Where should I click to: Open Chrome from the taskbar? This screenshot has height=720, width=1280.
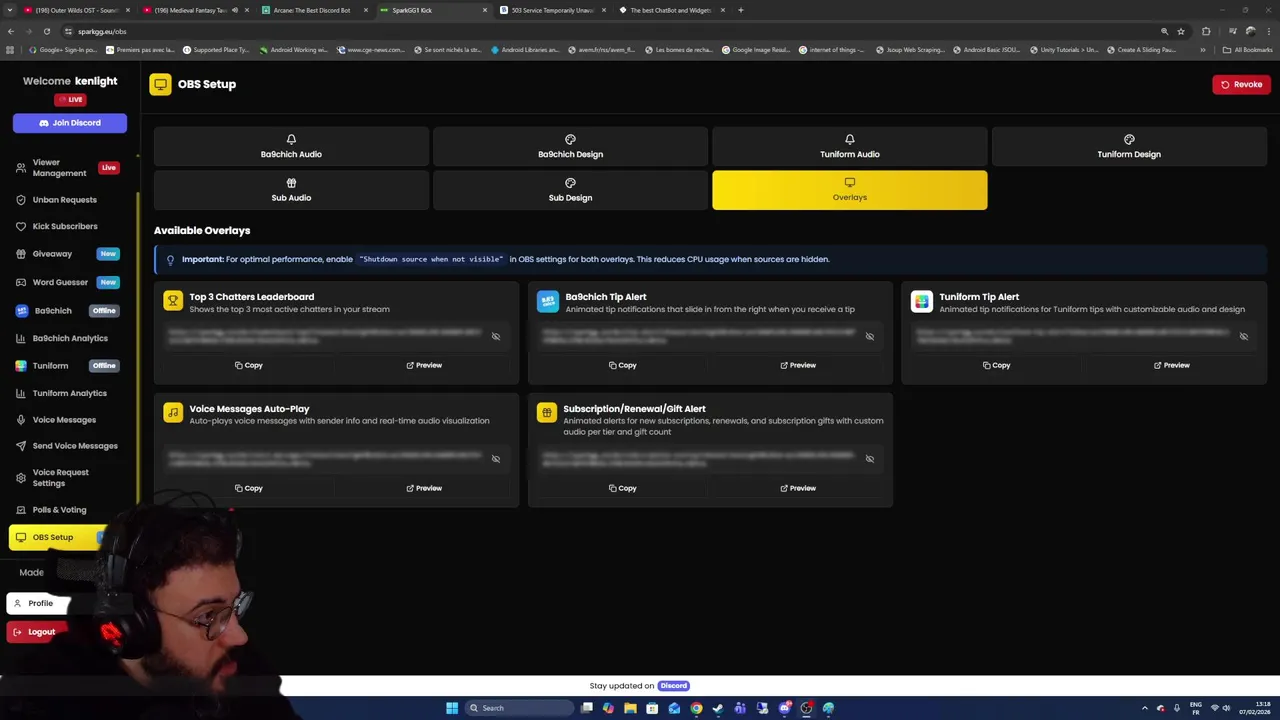696,708
